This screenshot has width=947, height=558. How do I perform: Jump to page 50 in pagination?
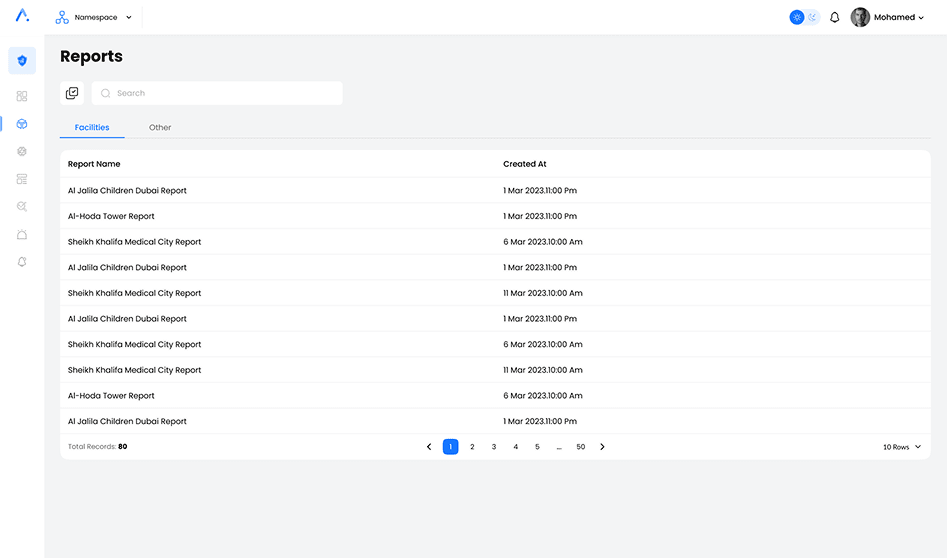[x=580, y=447]
